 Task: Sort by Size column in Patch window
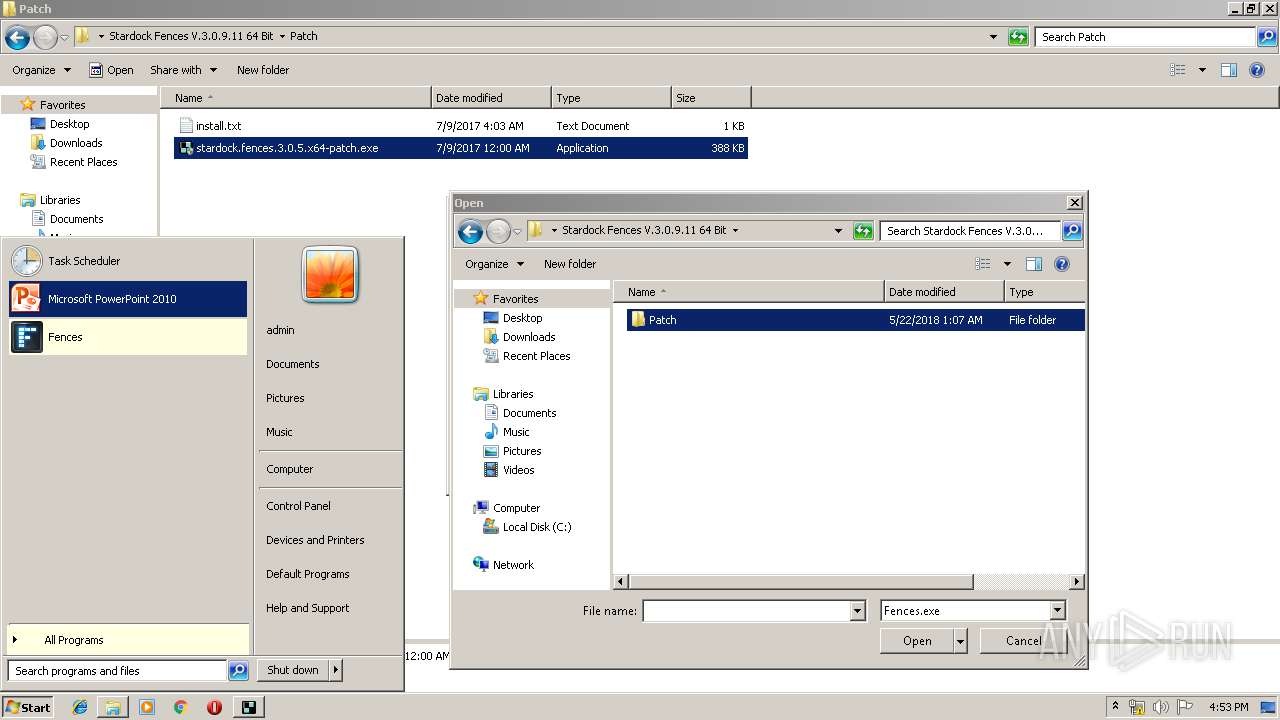point(711,98)
